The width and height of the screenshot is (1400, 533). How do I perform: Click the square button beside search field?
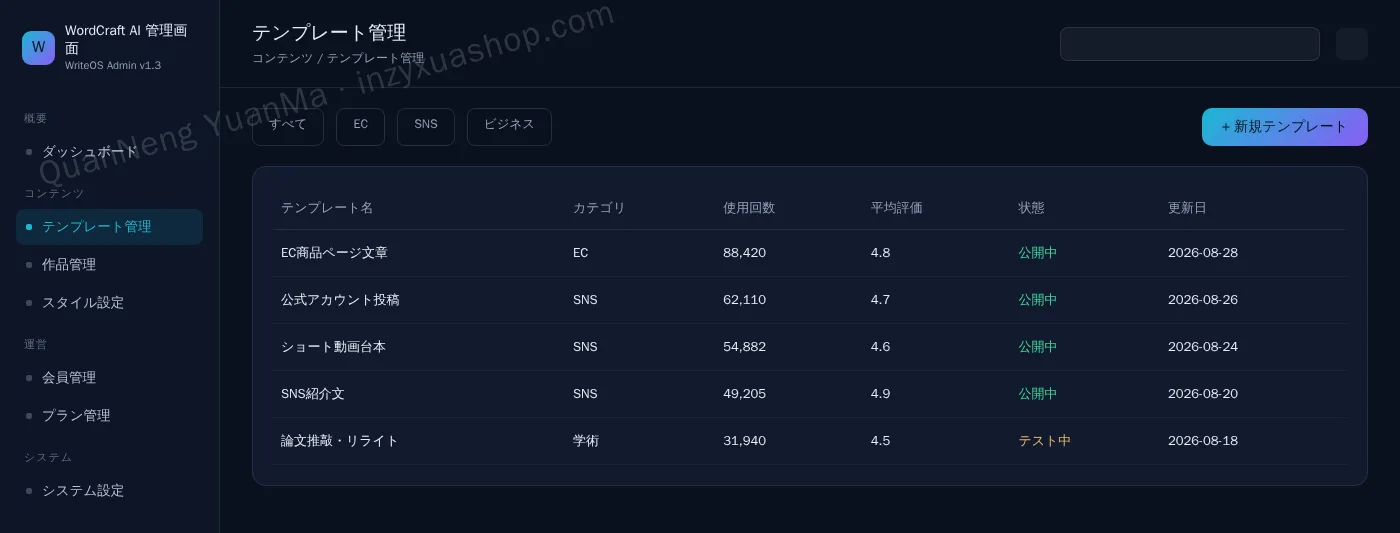[1352, 44]
